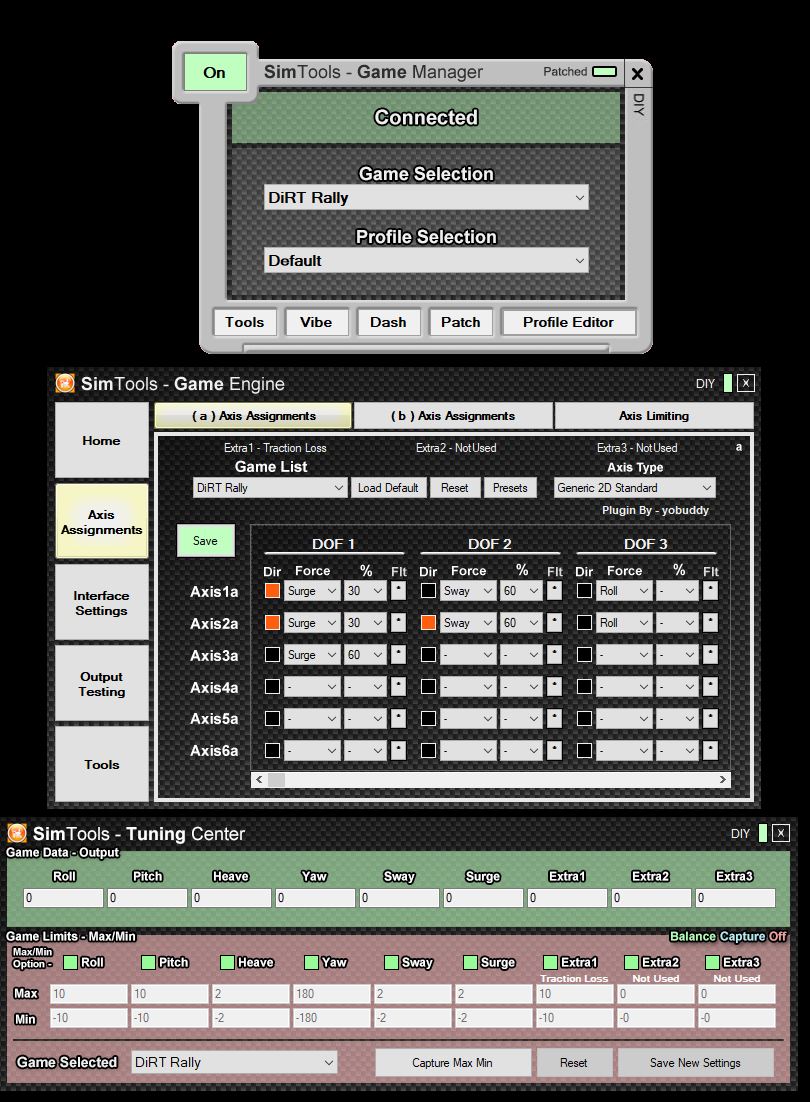
Task: Click the Roll Game Data output field
Action: pos(63,897)
